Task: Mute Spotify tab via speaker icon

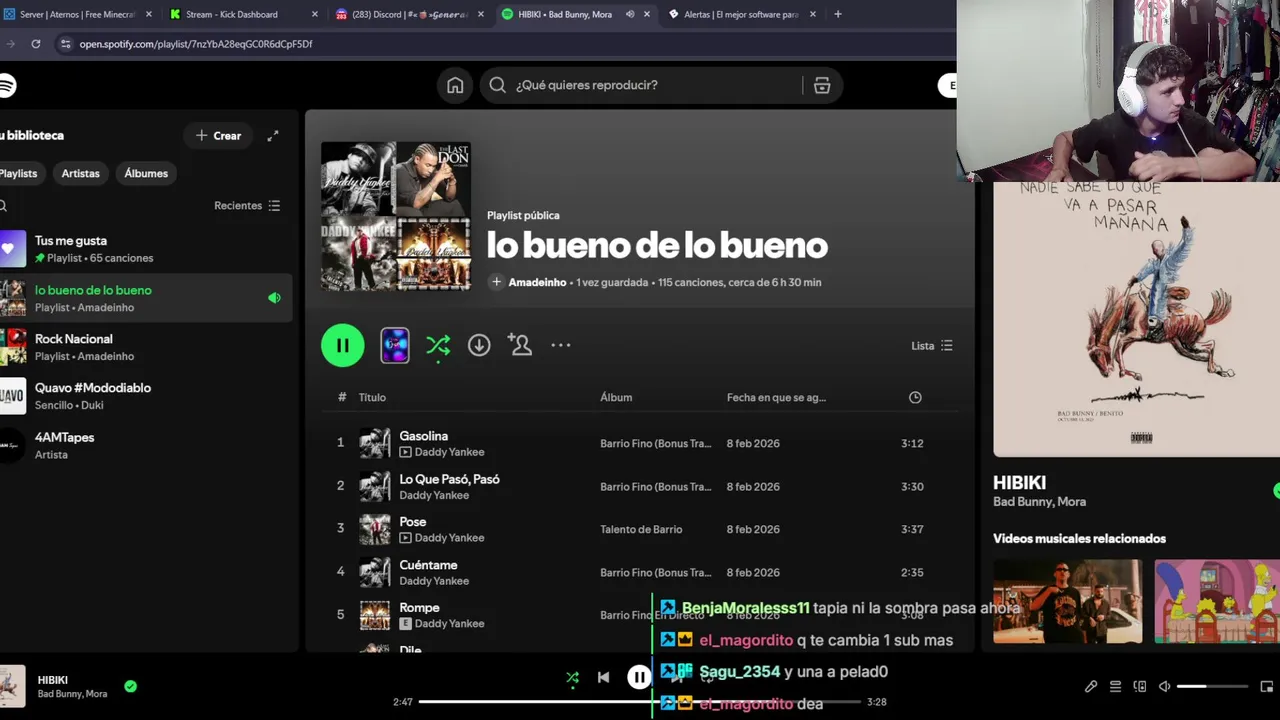Action: (x=630, y=15)
